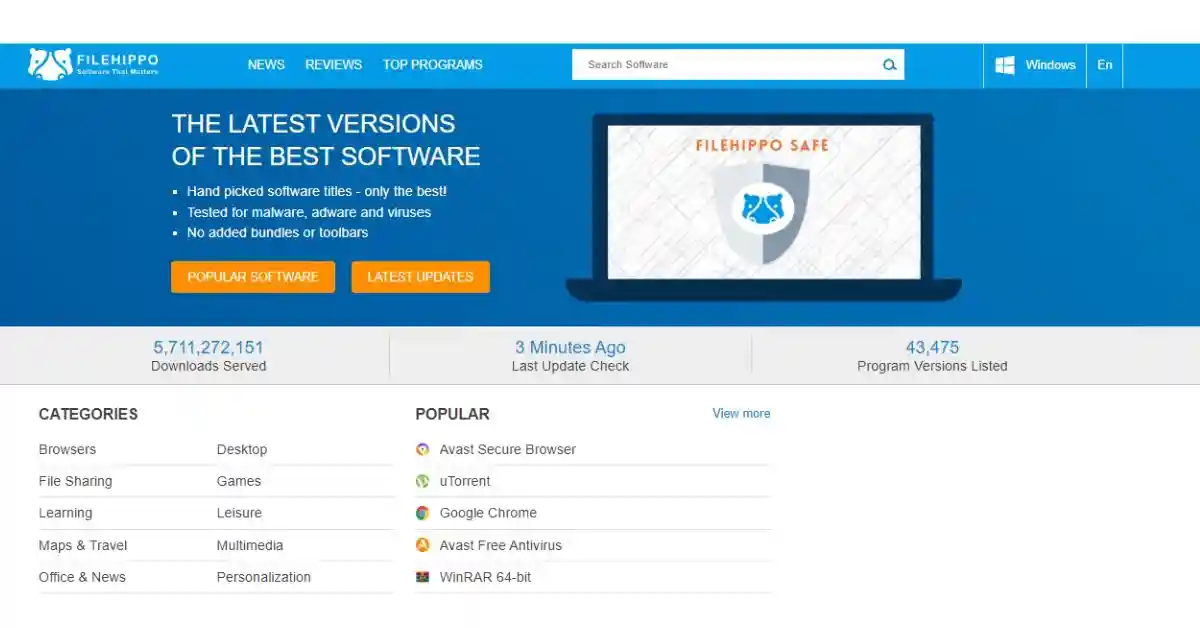1200x628 pixels.
Task: Open the Desktop category
Action: [242, 450]
